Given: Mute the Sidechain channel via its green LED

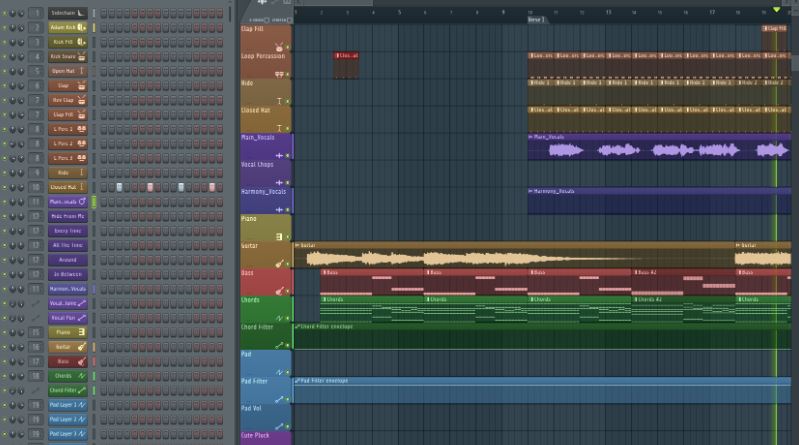Looking at the screenshot, I should tap(5, 13).
